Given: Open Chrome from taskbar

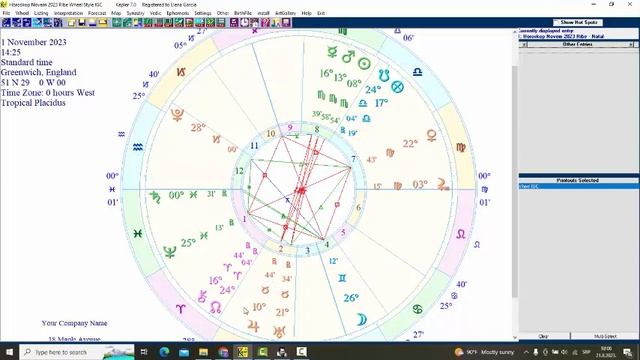Looking at the screenshot, I should (223, 352).
